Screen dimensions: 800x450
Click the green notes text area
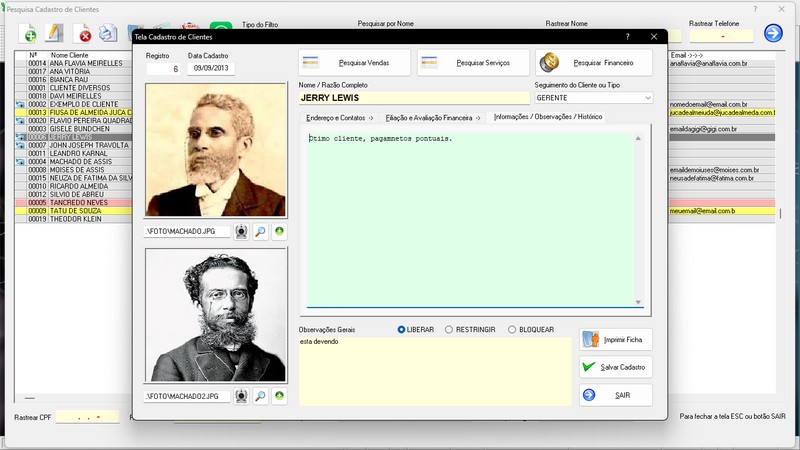470,220
